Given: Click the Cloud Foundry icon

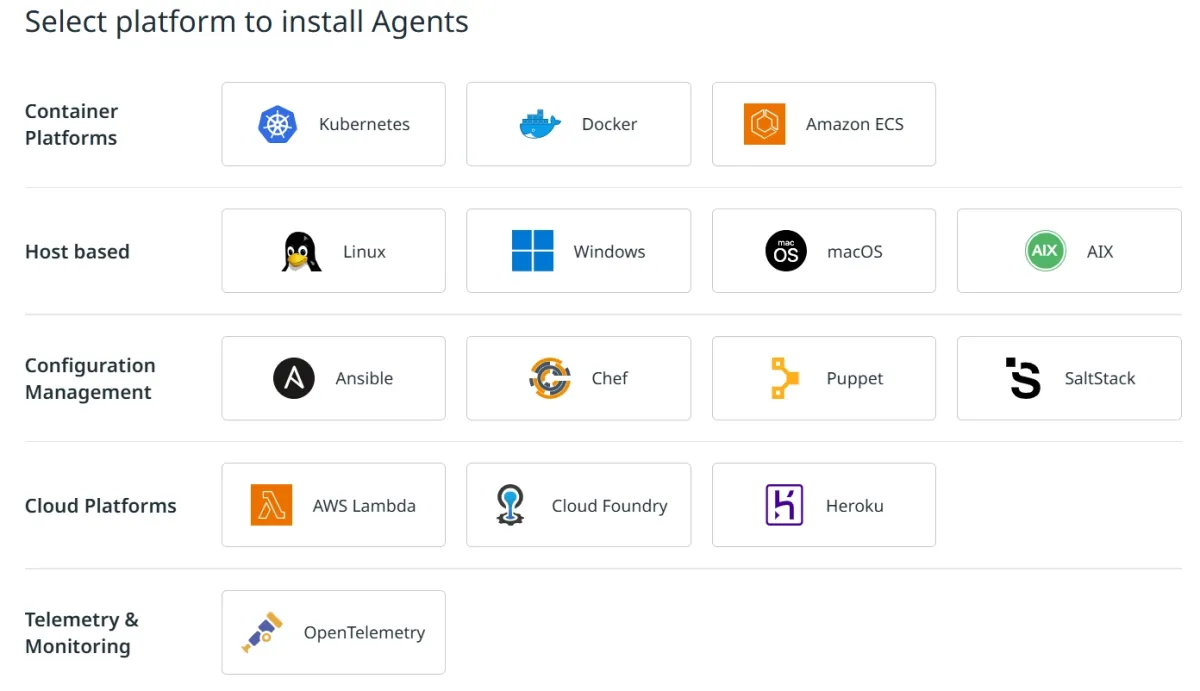Looking at the screenshot, I should (510, 505).
